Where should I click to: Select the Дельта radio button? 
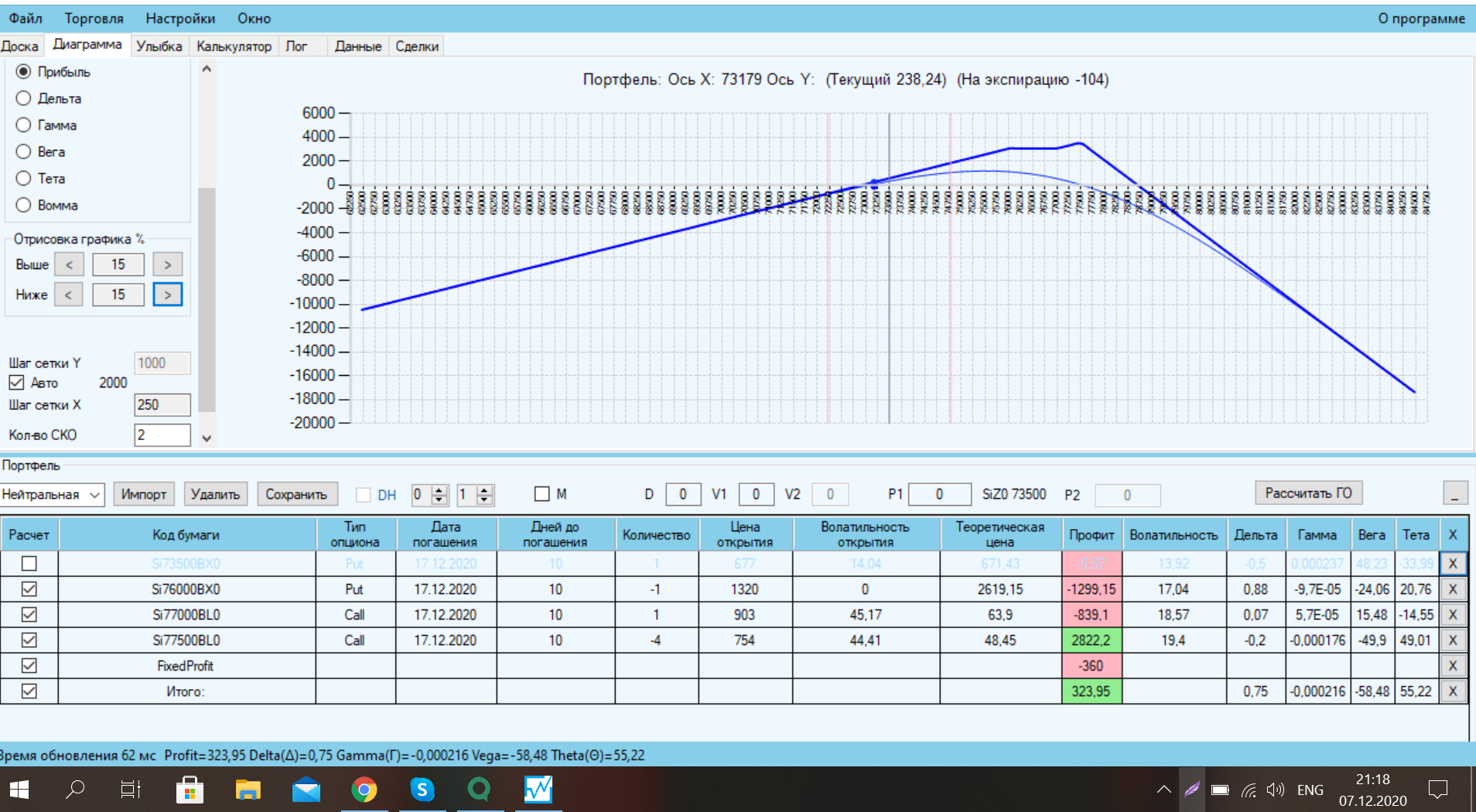coord(24,98)
